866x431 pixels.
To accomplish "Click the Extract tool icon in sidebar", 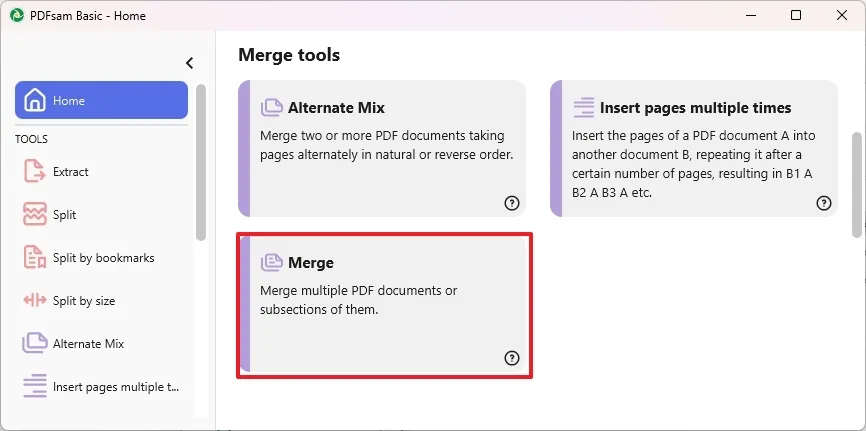I will click(35, 172).
